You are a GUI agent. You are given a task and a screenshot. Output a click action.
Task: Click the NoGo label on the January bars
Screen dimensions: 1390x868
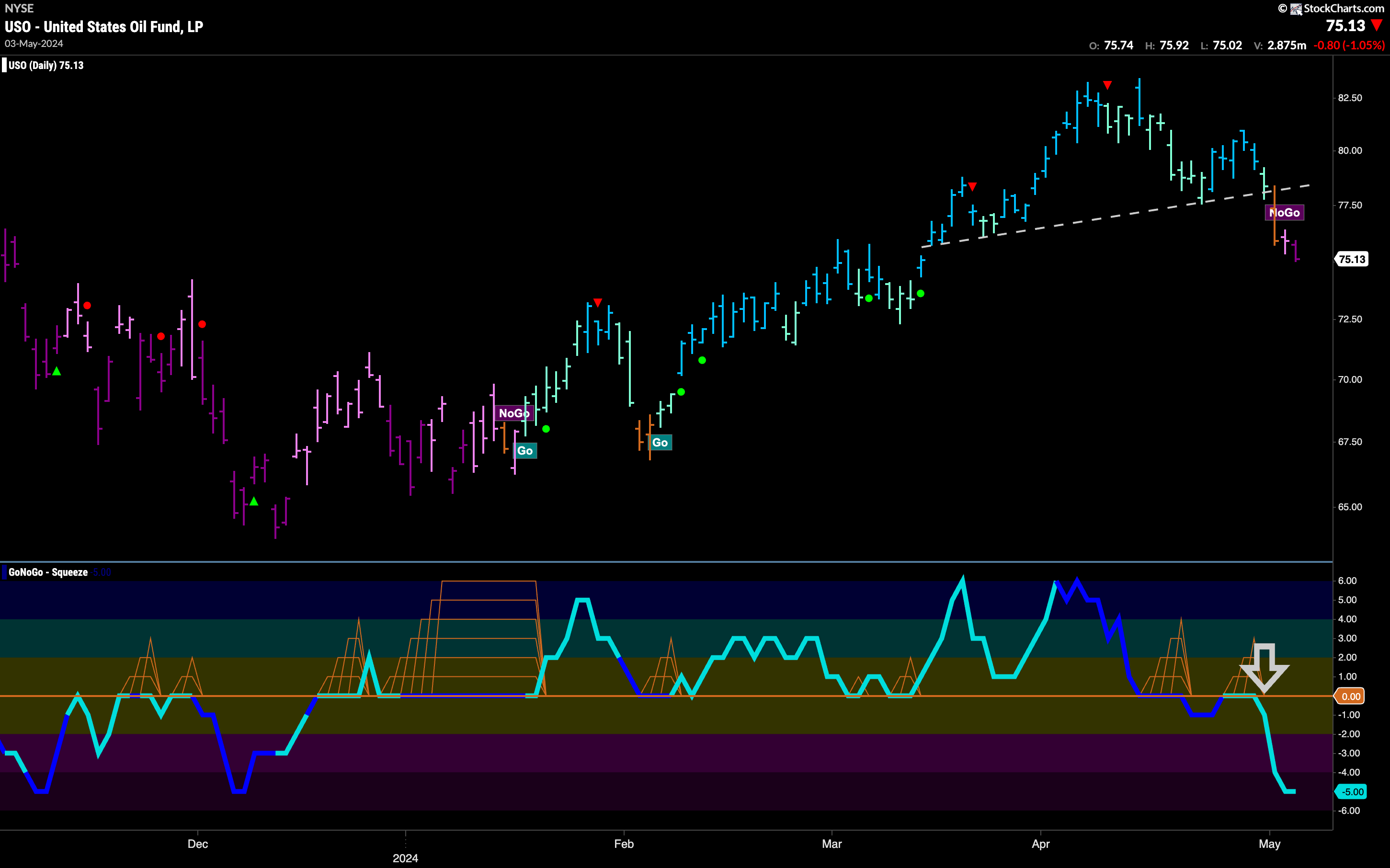(514, 413)
